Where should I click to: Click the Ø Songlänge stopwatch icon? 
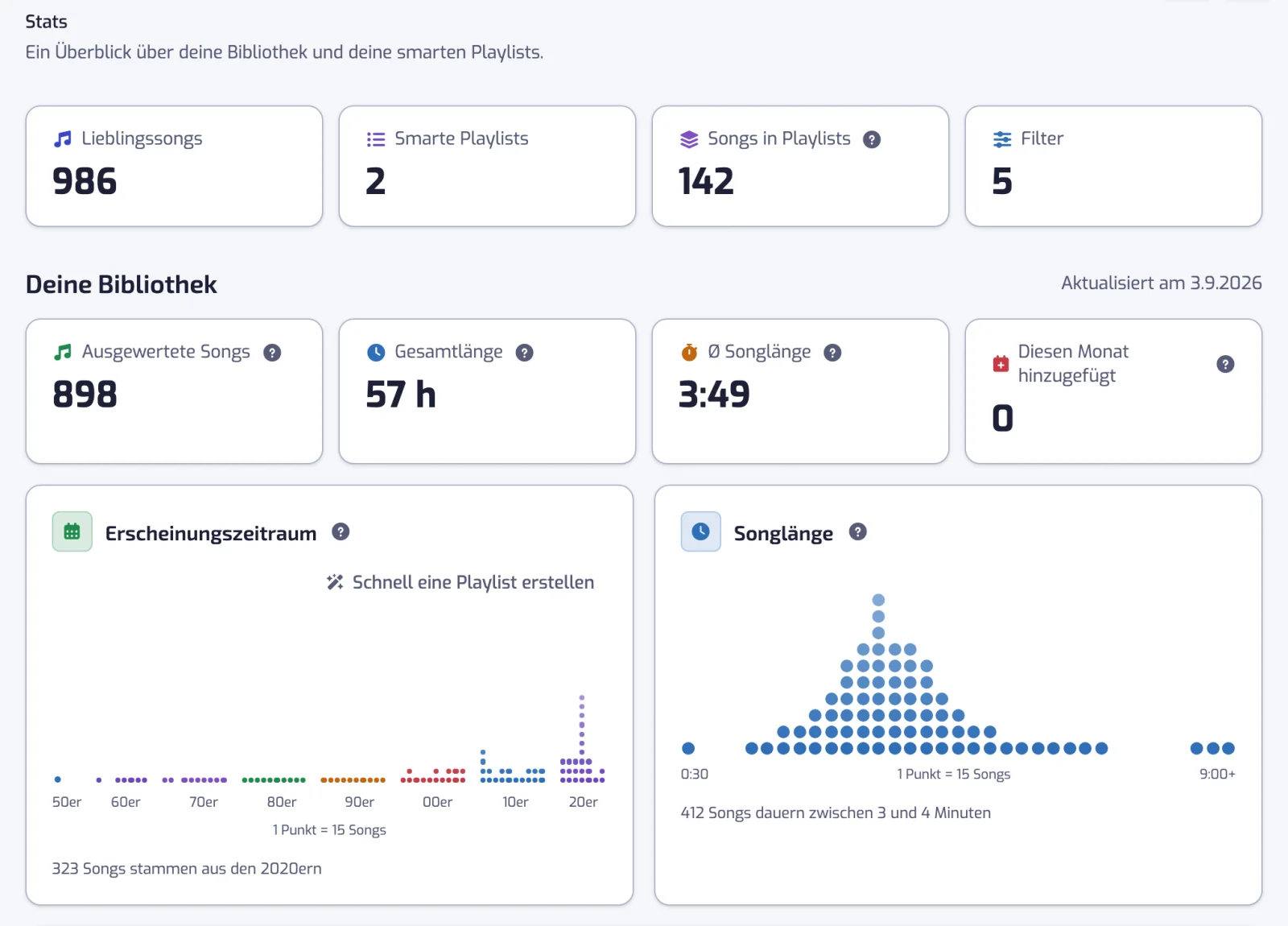click(689, 353)
